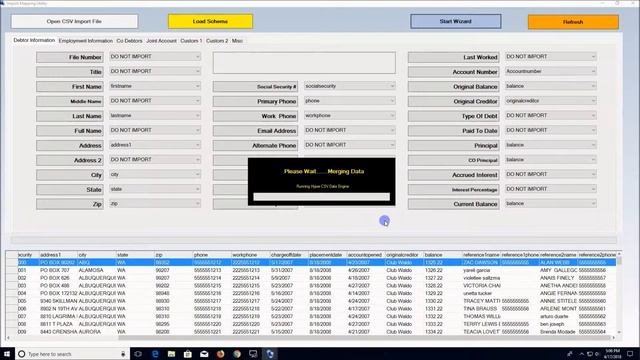Launch Chrome from the taskbar
The width and height of the screenshot is (640, 360).
(x=237, y=354)
